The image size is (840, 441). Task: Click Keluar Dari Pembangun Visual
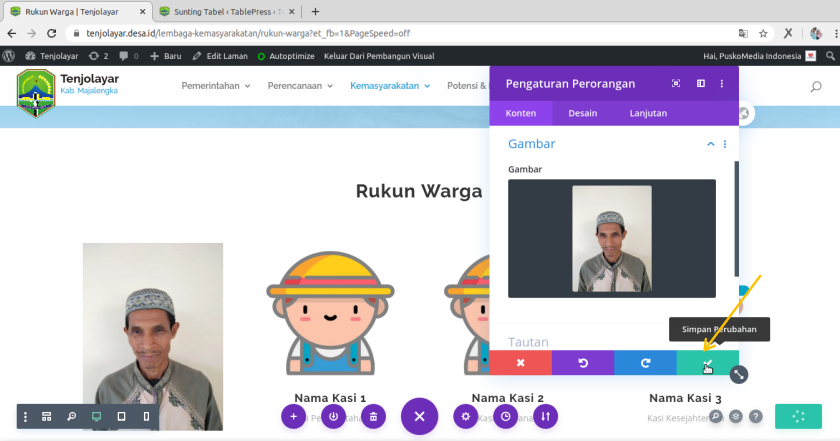[x=379, y=56]
